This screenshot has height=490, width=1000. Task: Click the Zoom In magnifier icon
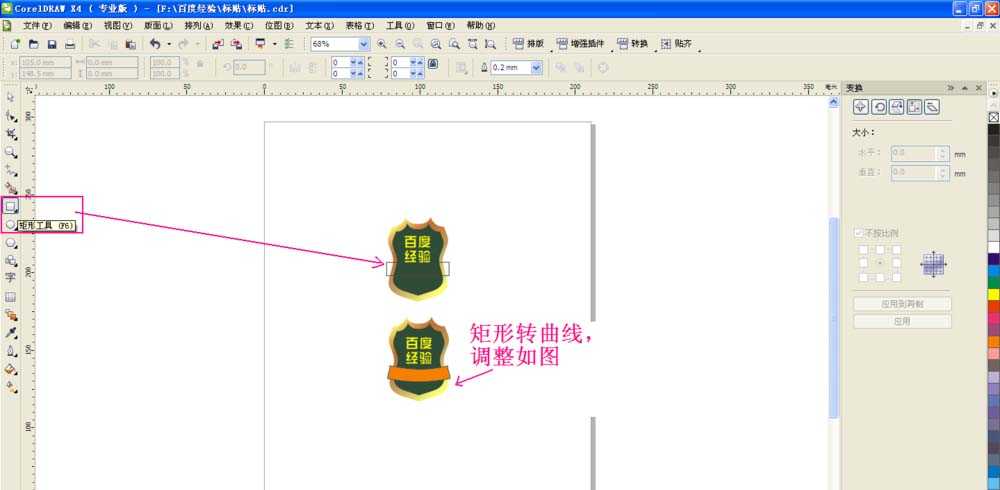[x=382, y=44]
